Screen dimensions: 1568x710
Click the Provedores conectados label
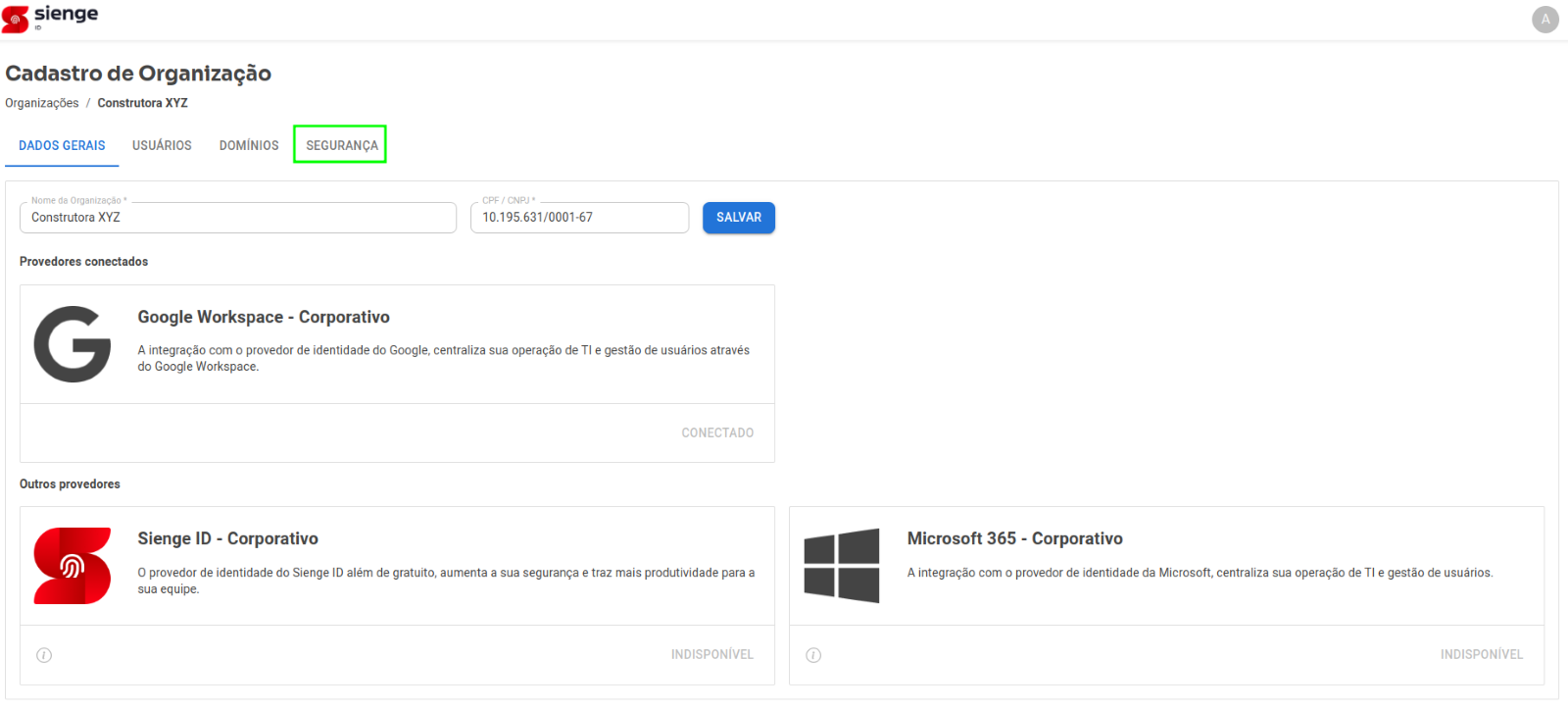coord(83,262)
